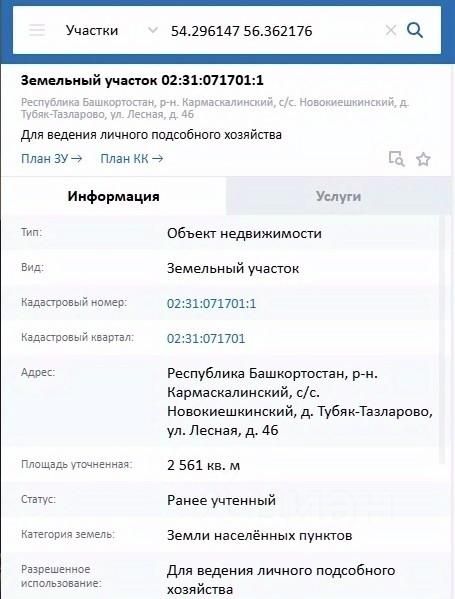The image size is (455, 599).
Task: Click the heading Земельный участок 02:31:071701:1
Action: pyautogui.click(x=142, y=81)
